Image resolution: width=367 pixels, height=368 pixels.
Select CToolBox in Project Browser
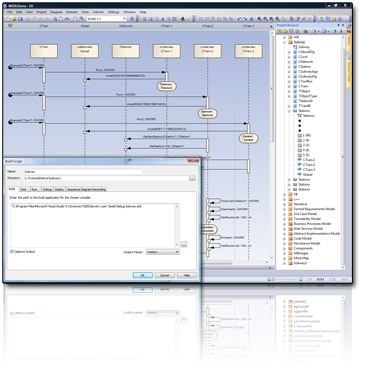pos(305,81)
